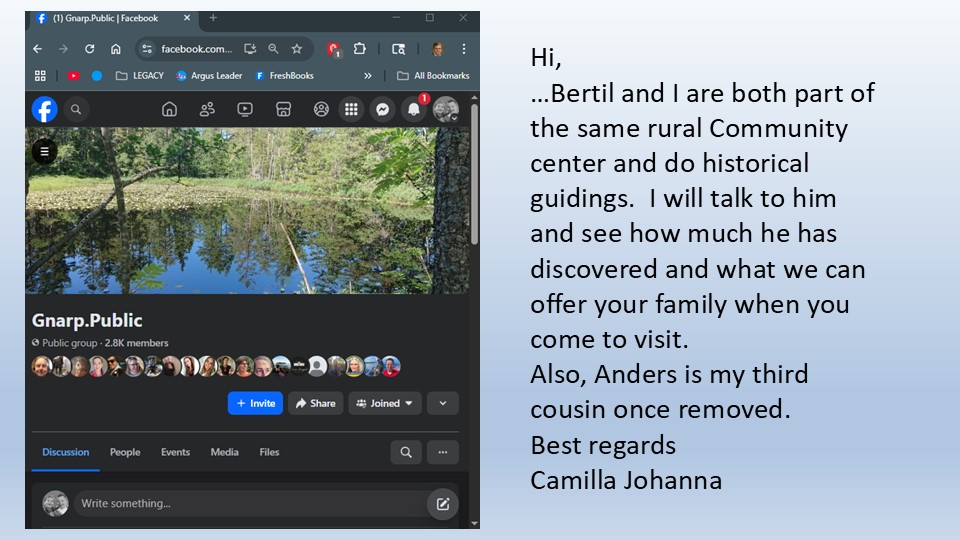This screenshot has height=540, width=960.
Task: Open Facebook Messenger icon
Action: pyautogui.click(x=383, y=110)
